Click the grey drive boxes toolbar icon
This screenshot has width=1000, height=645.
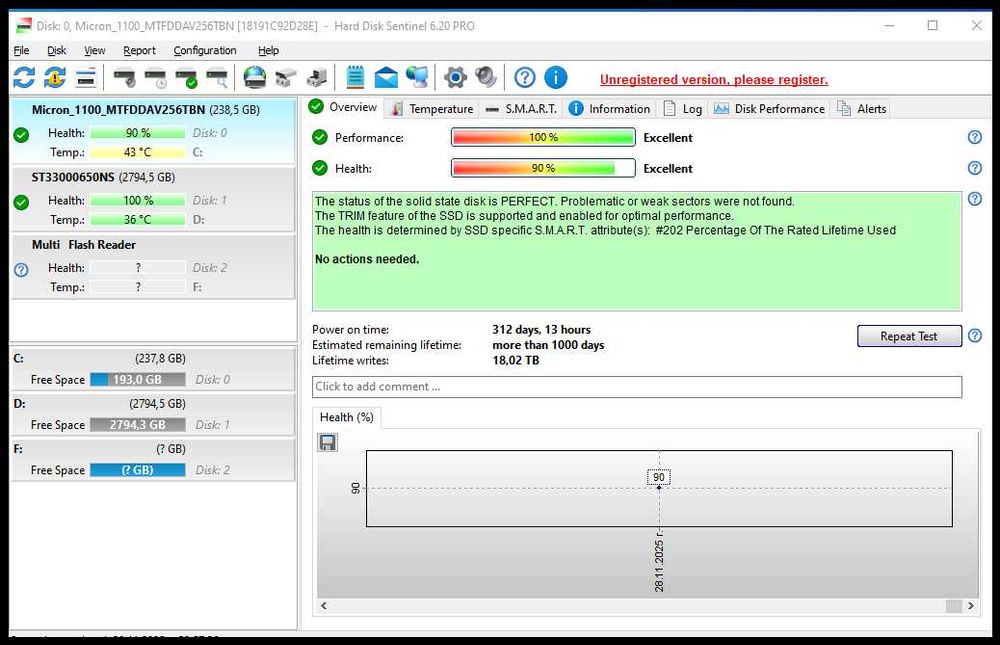click(285, 78)
